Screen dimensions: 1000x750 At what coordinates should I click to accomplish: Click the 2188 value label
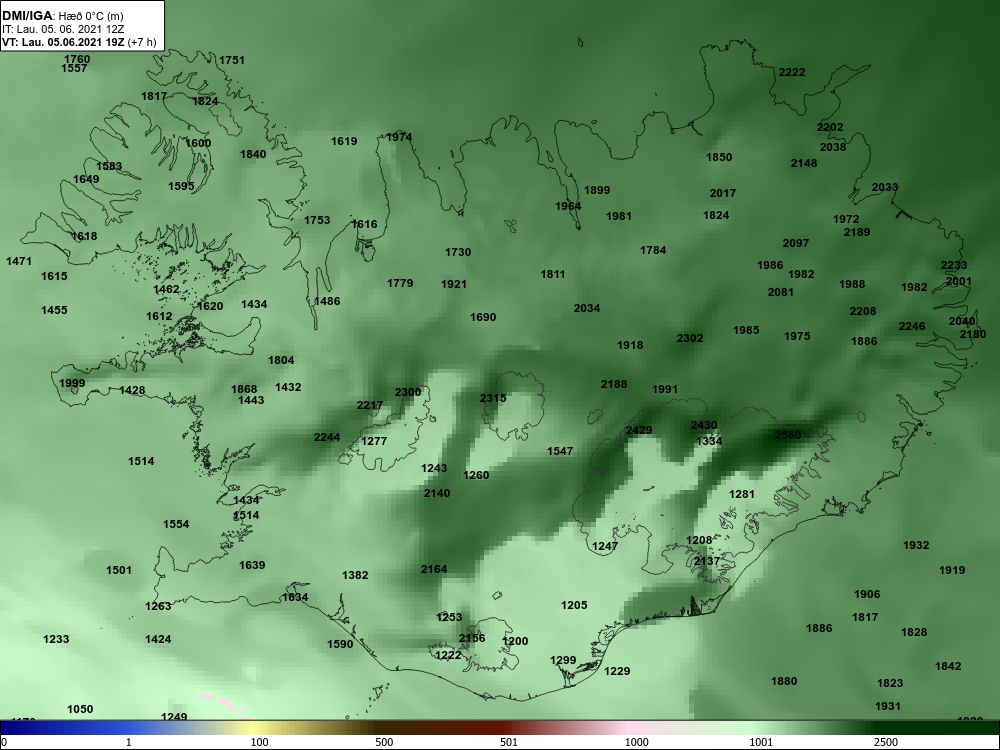tap(614, 385)
